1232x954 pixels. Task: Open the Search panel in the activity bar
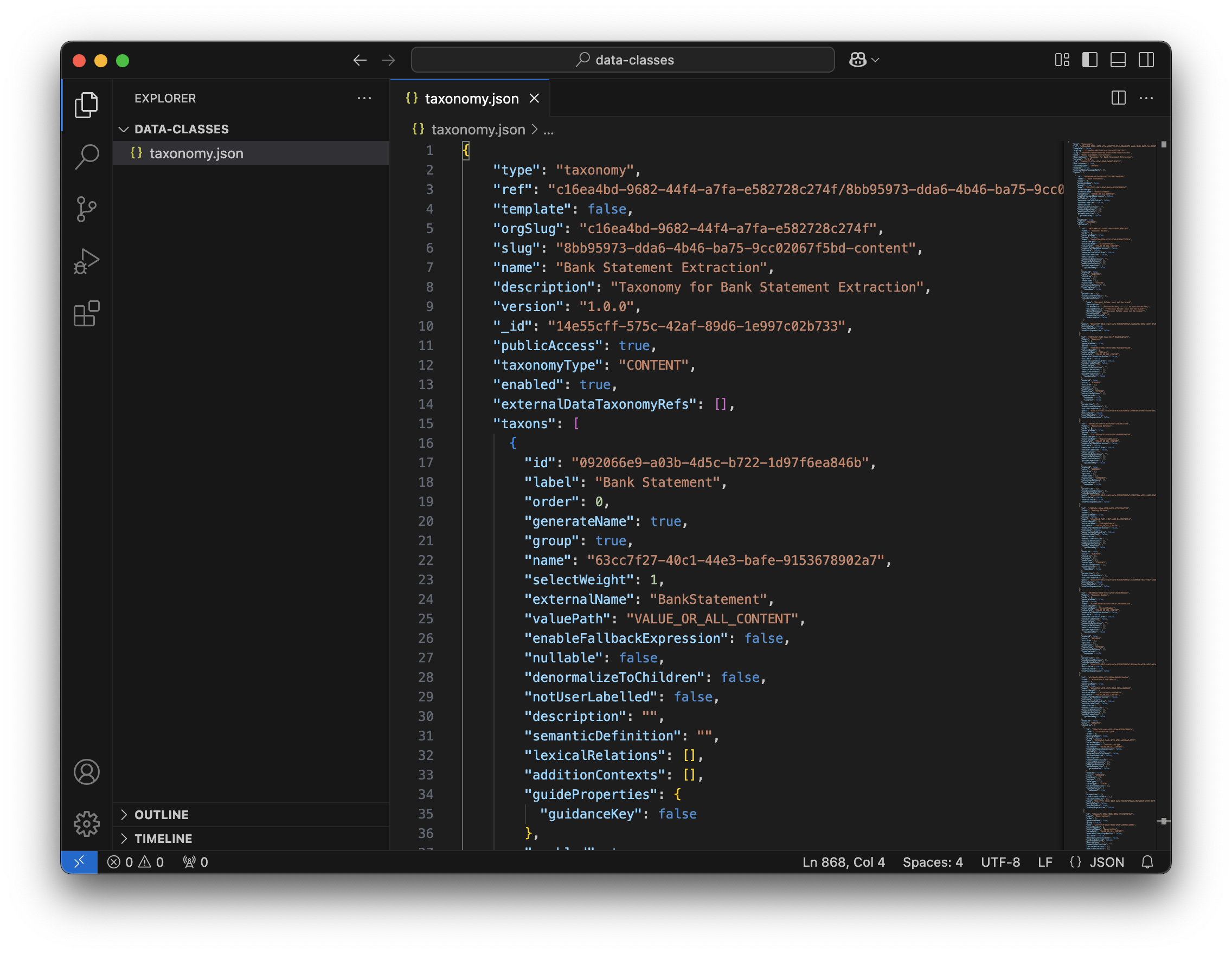point(87,157)
